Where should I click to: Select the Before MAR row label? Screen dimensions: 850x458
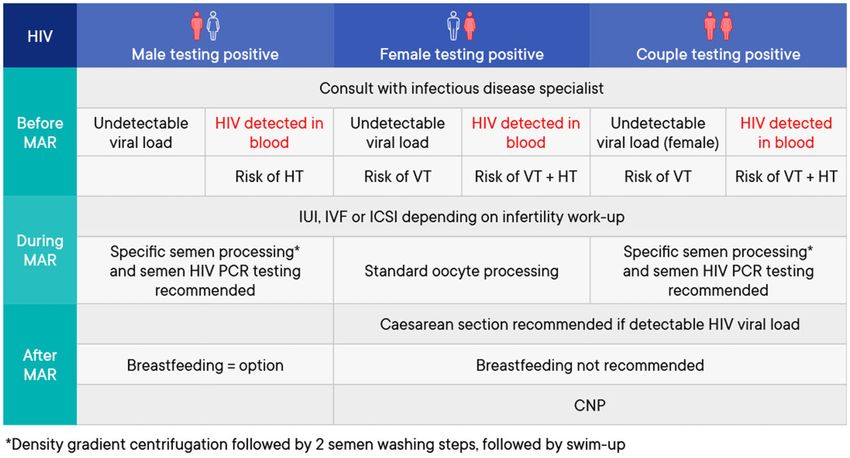(40, 132)
